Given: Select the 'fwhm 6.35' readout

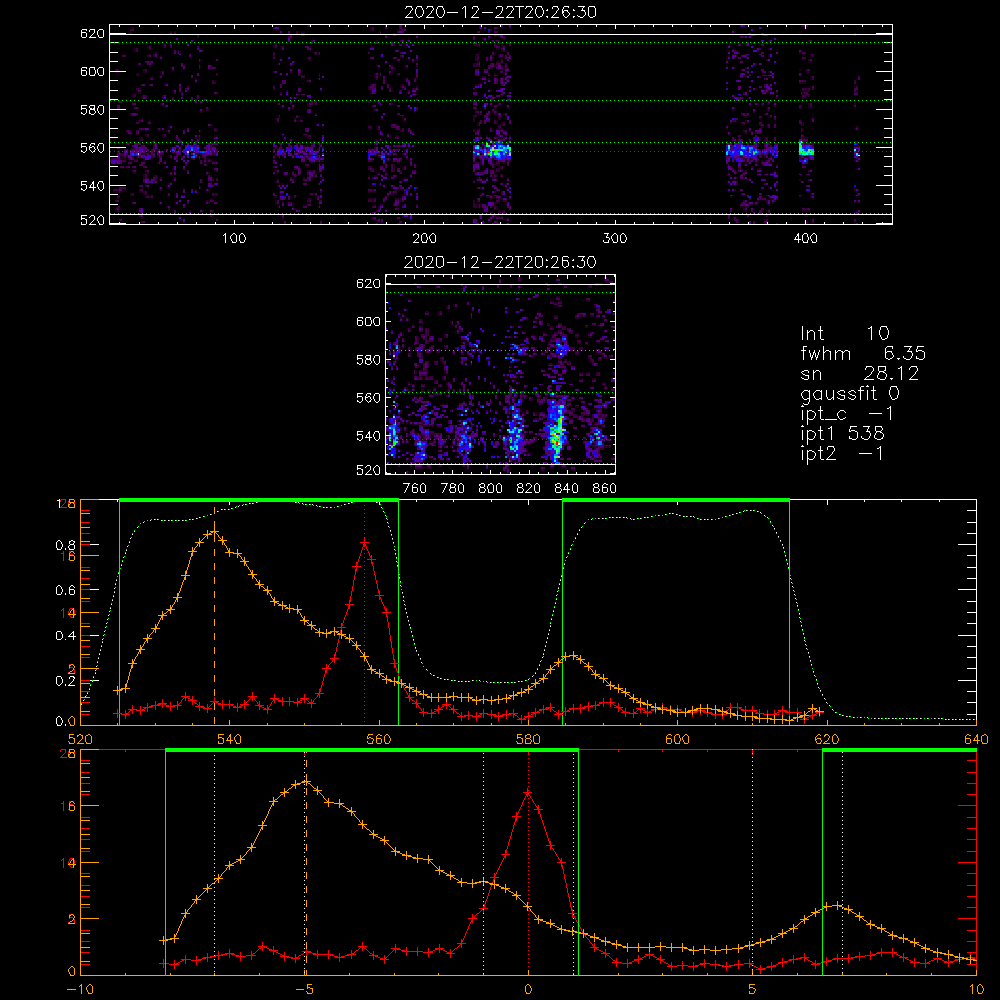Looking at the screenshot, I should [863, 353].
